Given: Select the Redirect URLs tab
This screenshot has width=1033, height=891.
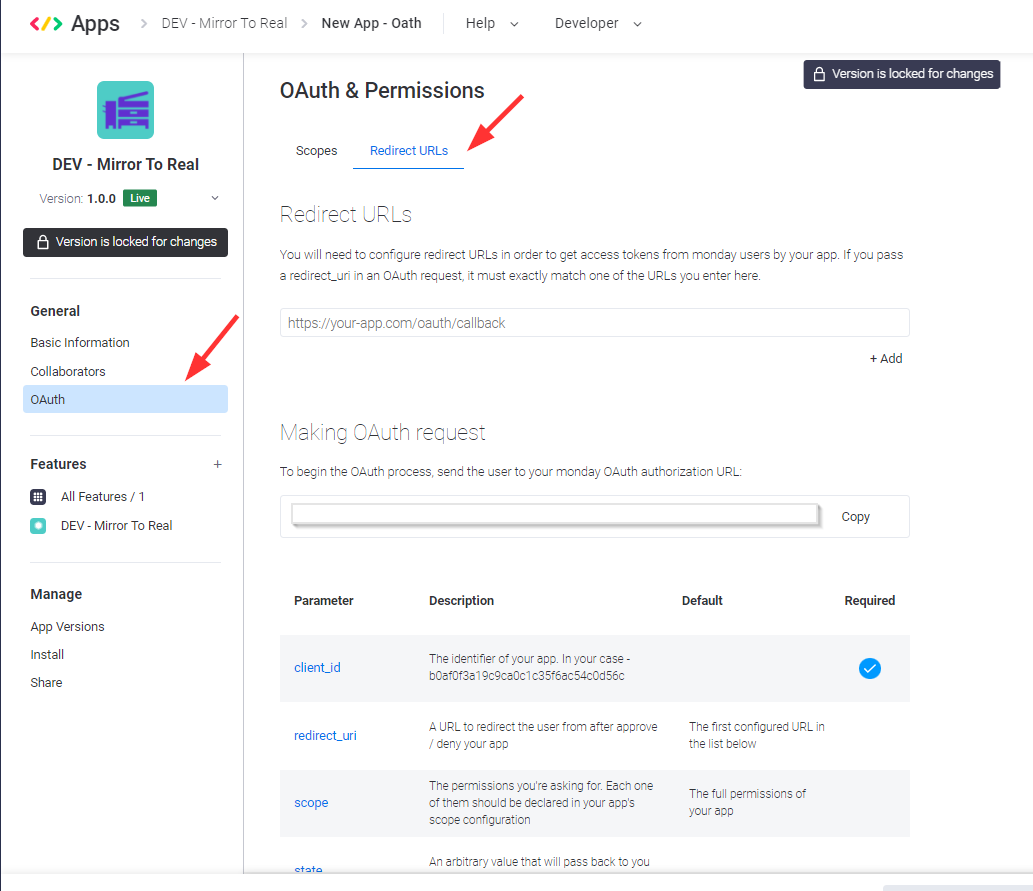Looking at the screenshot, I should coord(408,151).
